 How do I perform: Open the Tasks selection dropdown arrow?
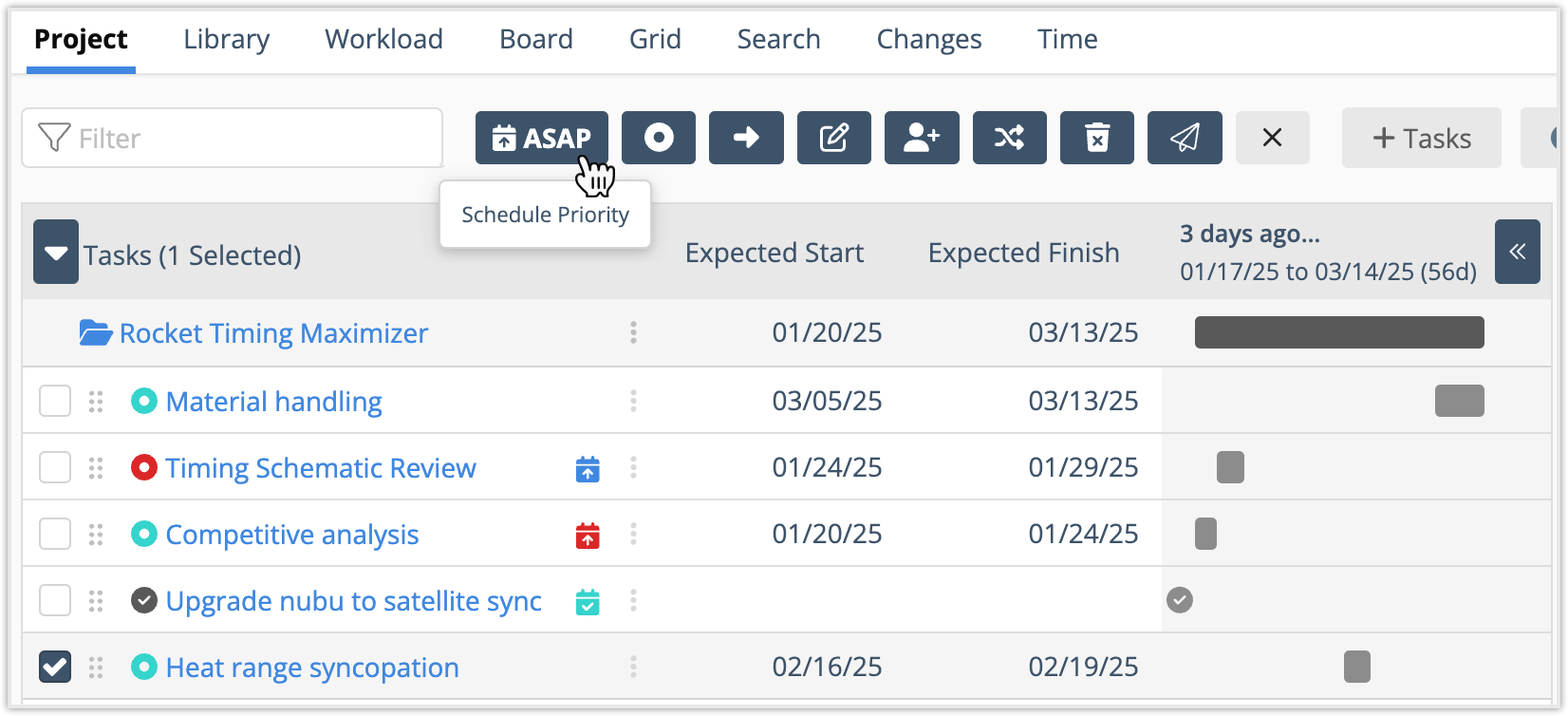56,254
